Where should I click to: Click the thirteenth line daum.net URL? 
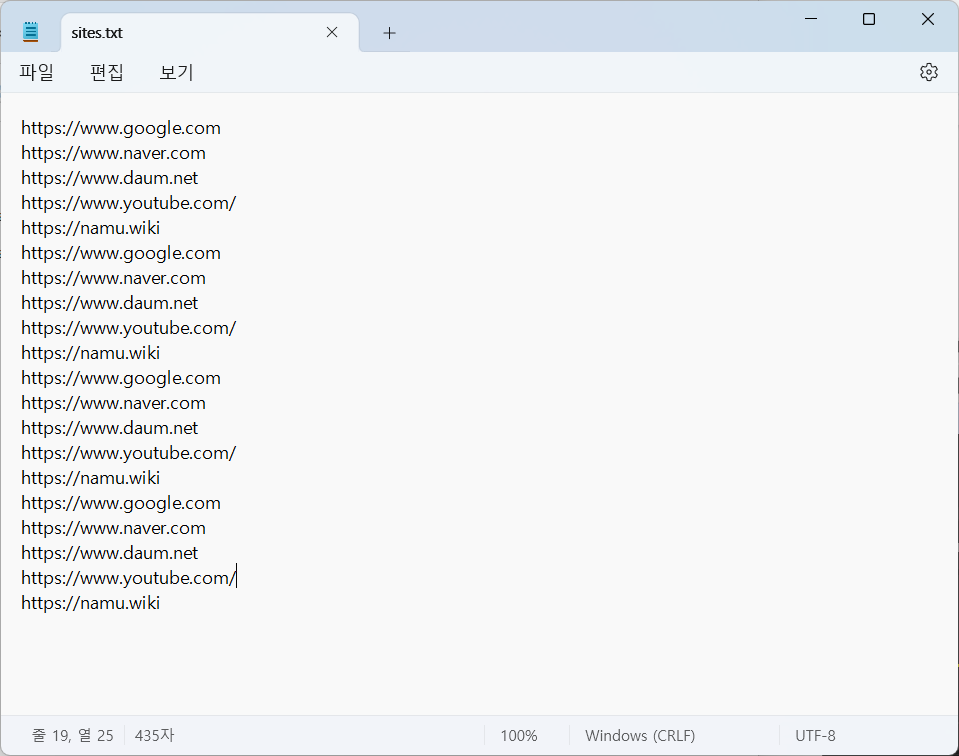109,429
